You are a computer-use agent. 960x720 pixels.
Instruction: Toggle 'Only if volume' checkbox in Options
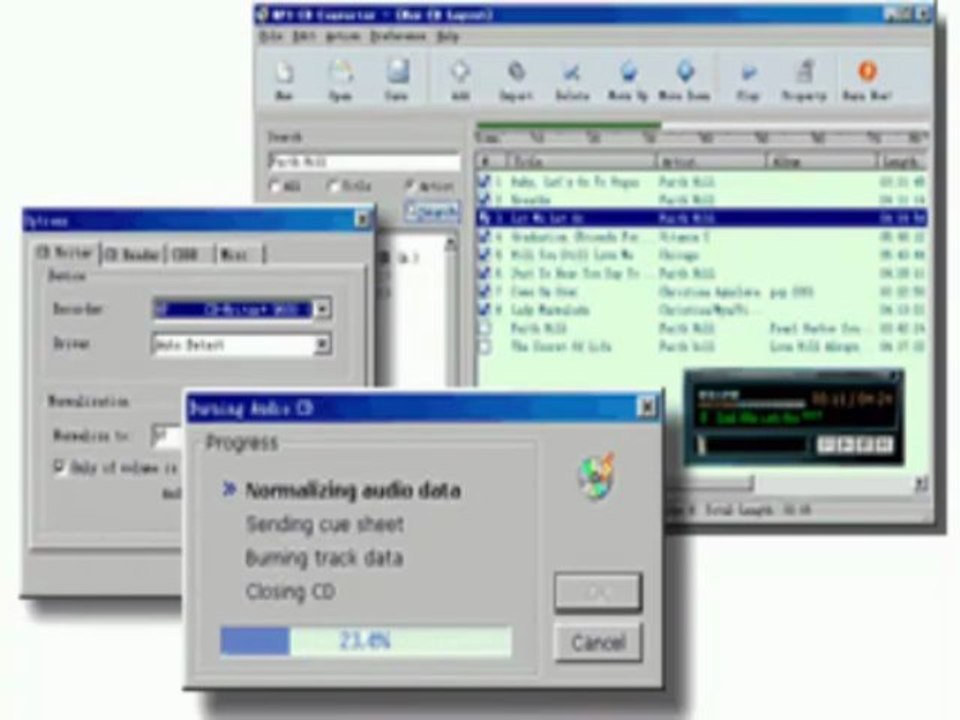pyautogui.click(x=60, y=467)
